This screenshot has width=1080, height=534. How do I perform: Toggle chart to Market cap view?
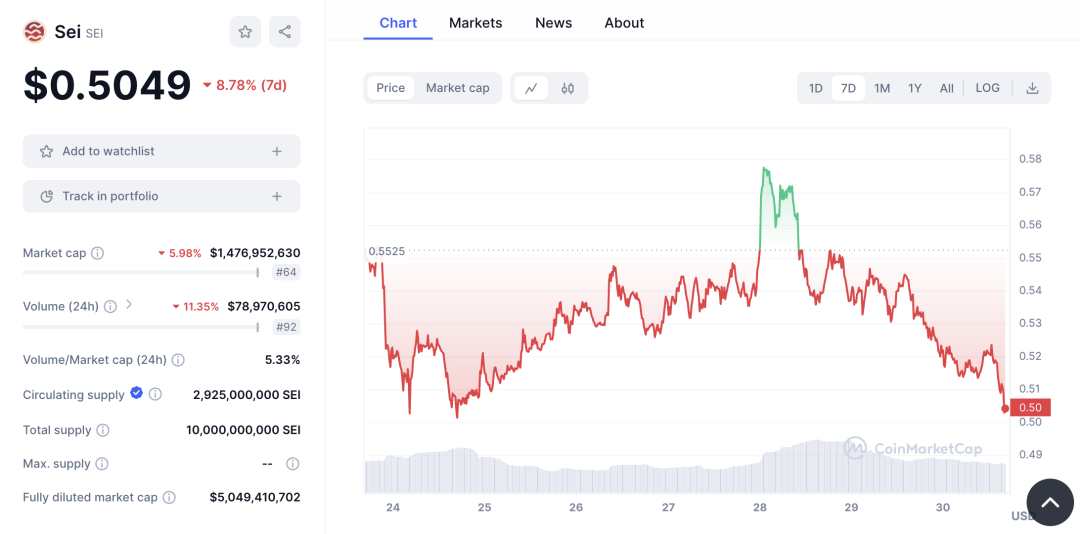(457, 88)
